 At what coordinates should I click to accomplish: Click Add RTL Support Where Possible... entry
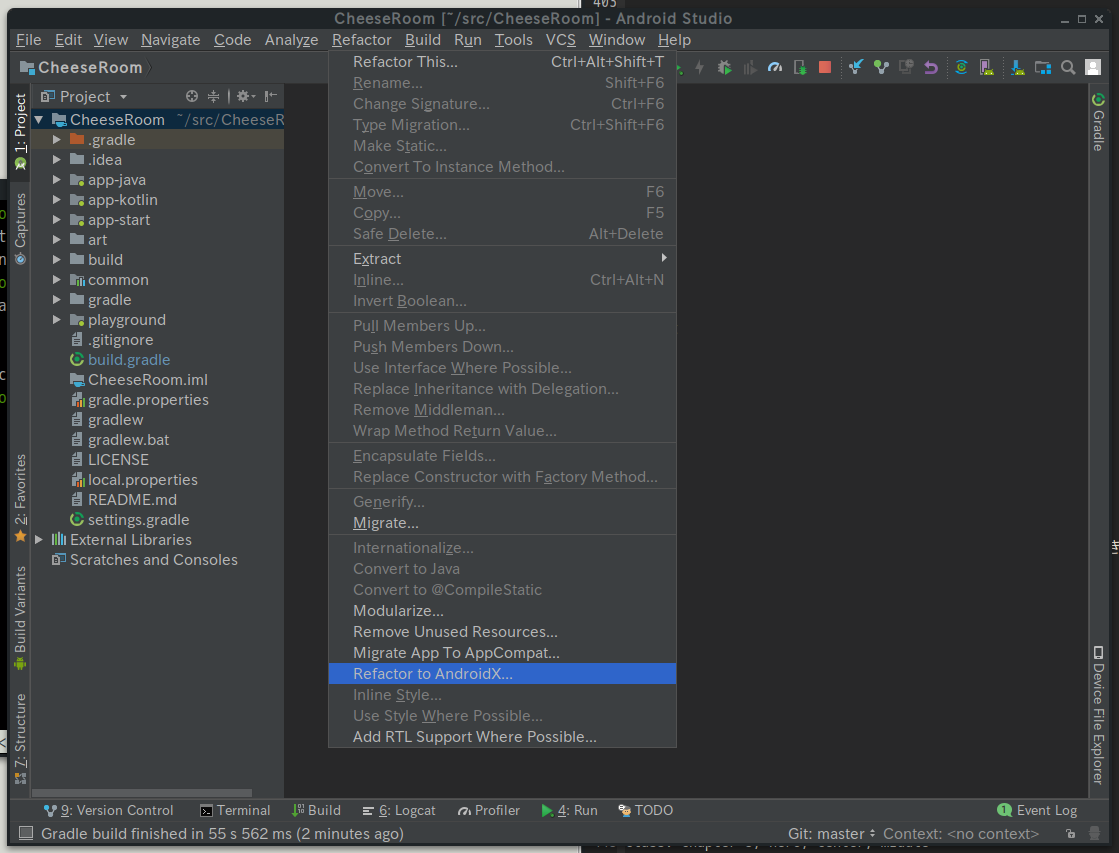point(502,737)
